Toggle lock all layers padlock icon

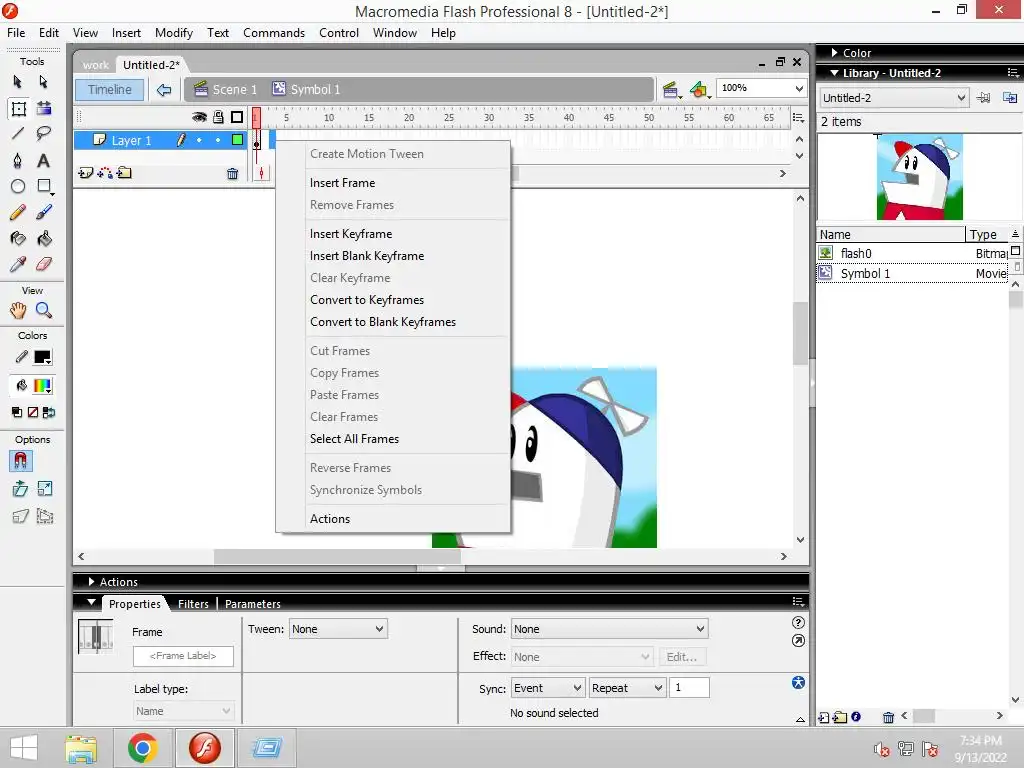(x=218, y=117)
